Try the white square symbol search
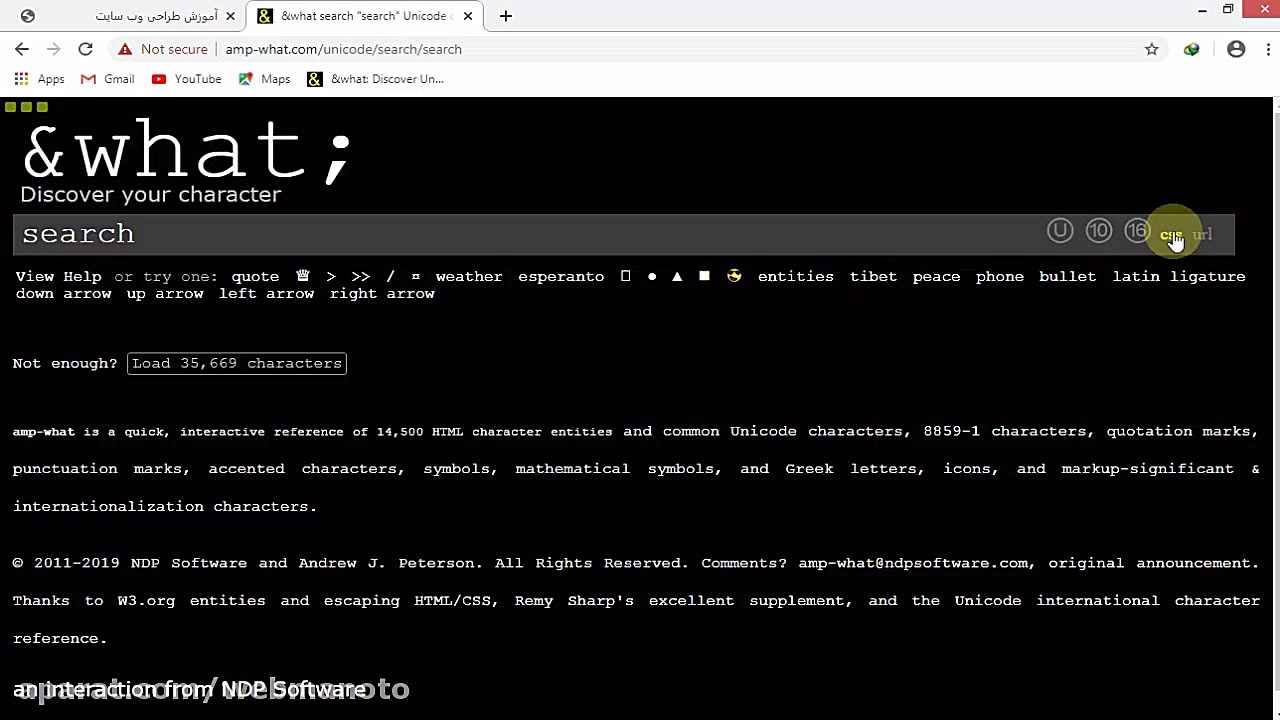Image resolution: width=1280 pixels, height=720 pixels. (x=704, y=276)
